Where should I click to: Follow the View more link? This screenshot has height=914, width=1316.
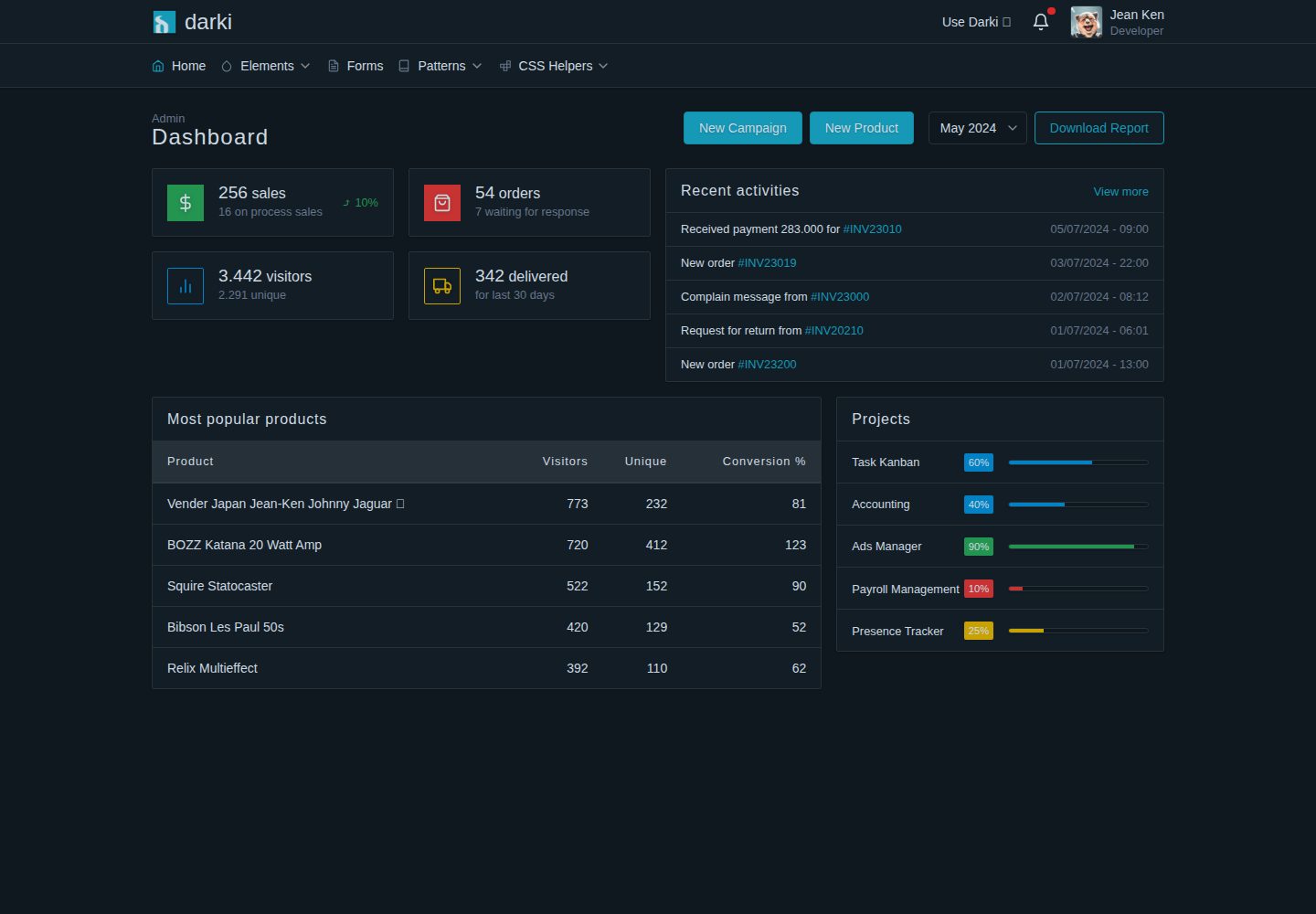(x=1121, y=192)
